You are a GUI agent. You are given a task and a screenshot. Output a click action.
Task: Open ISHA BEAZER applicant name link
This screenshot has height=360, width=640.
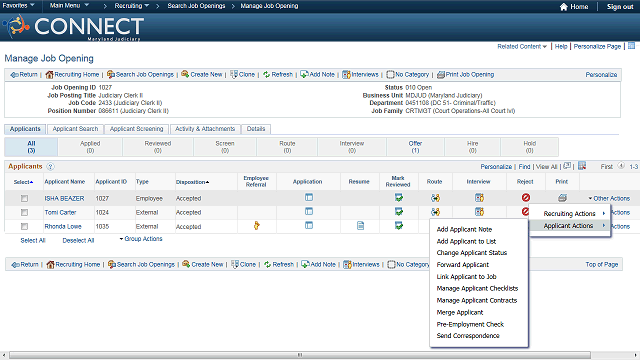tap(64, 198)
